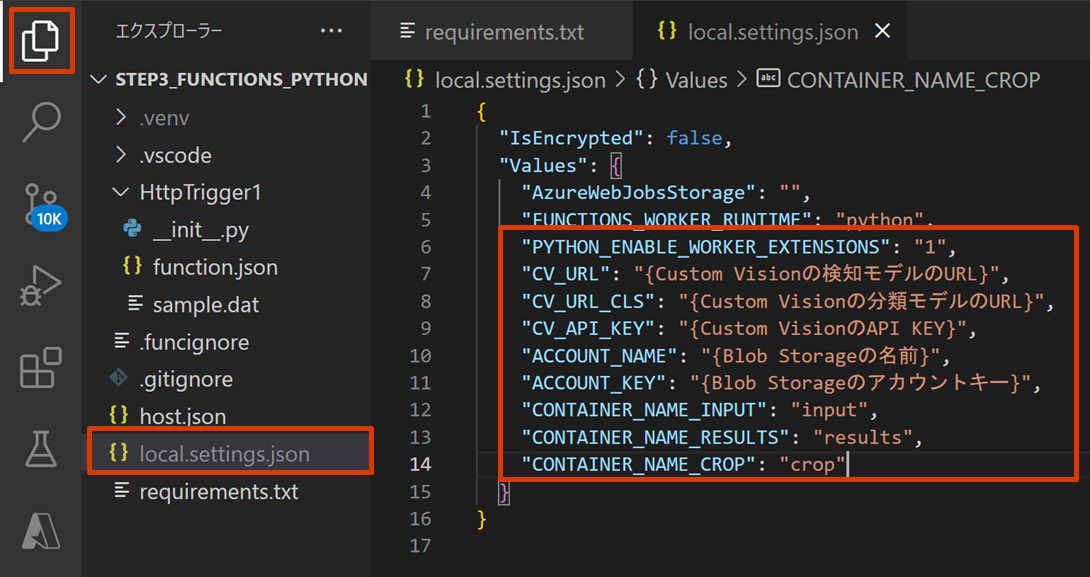Click JSON icon on local.settings.json tab
This screenshot has width=1090, height=577.
[x=667, y=31]
